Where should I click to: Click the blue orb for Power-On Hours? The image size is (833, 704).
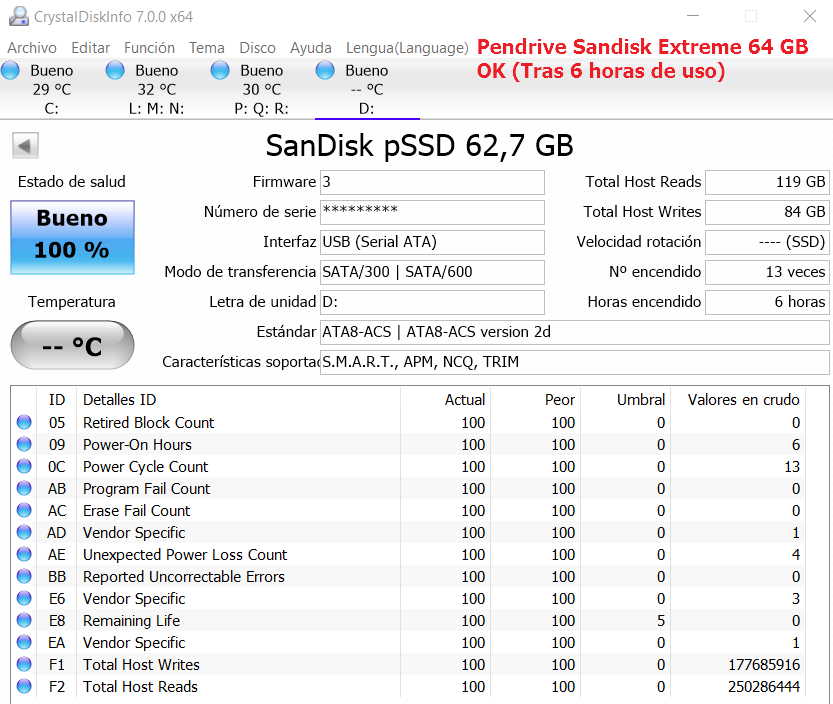[24, 444]
